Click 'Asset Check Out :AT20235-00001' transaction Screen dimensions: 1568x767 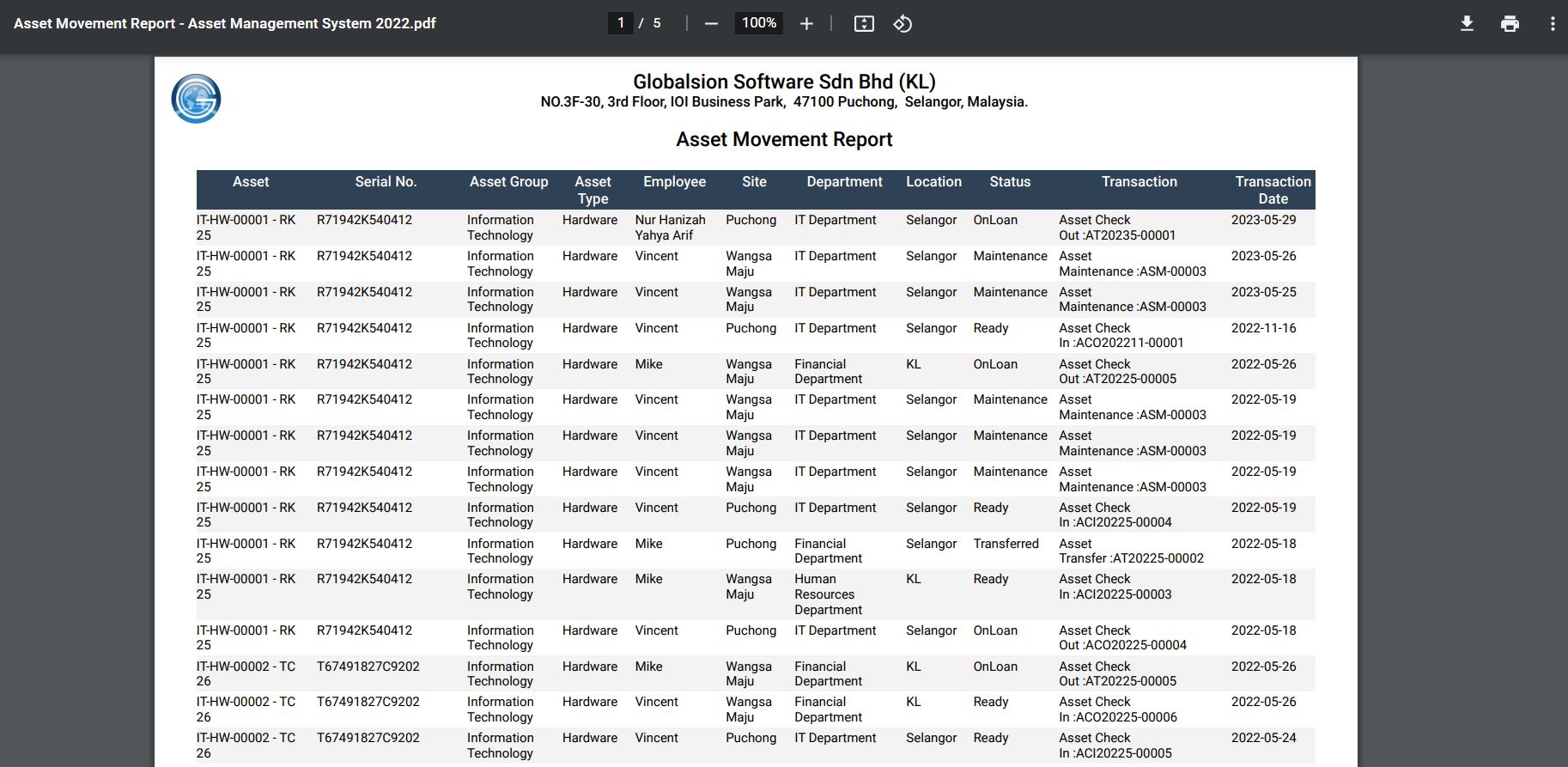(1117, 228)
